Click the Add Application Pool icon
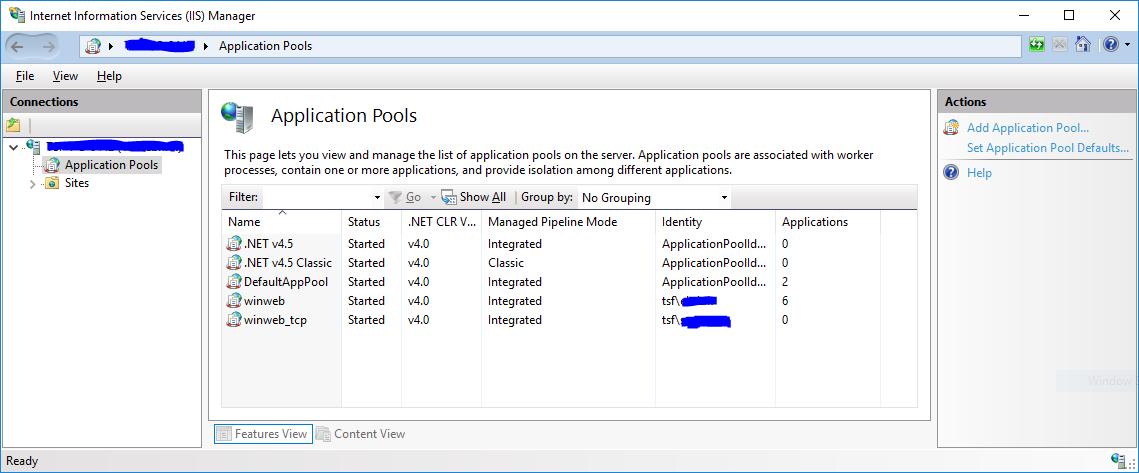This screenshot has width=1139, height=473. (951, 128)
